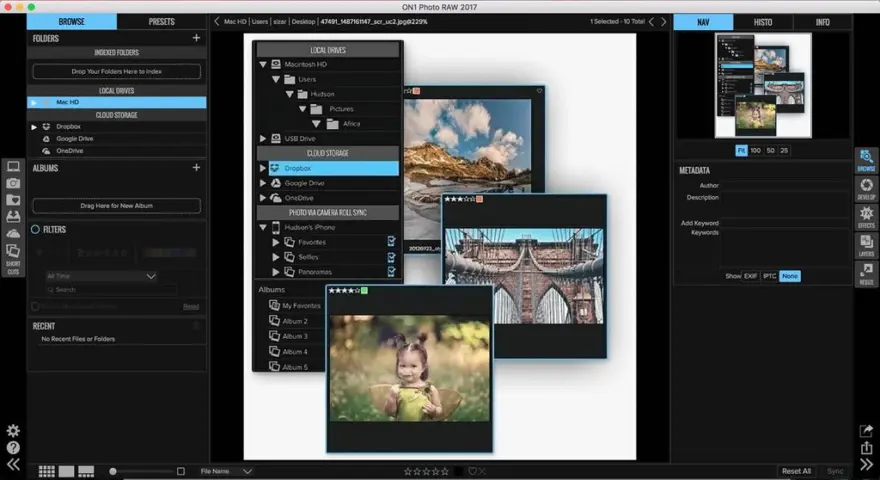The height and width of the screenshot is (480, 880).
Task: Go to the previous photo arrow
Action: click(x=651, y=22)
